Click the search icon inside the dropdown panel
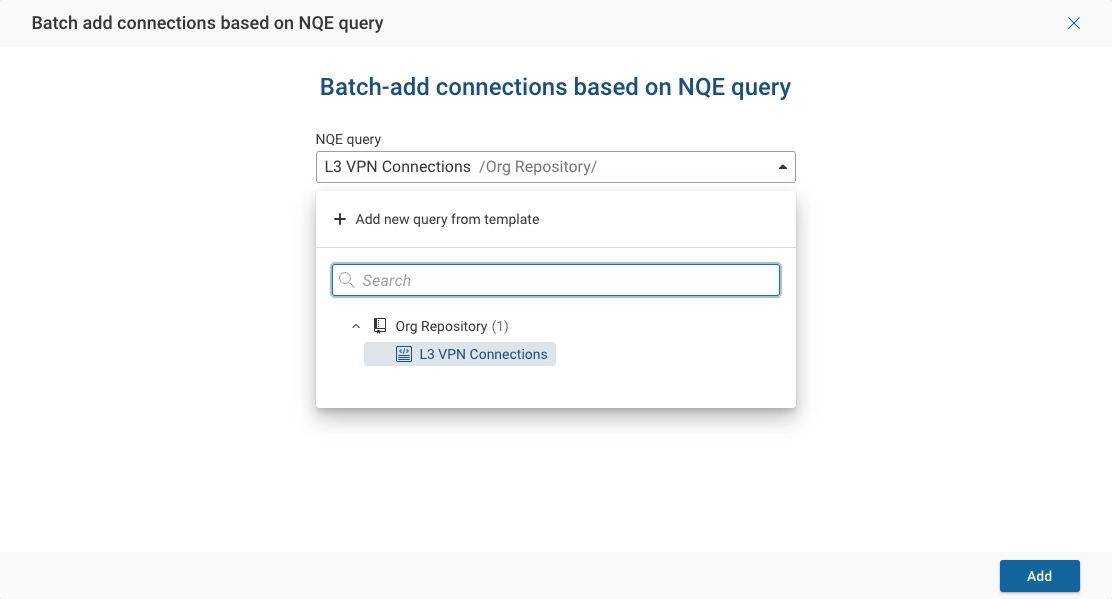Screen dimensions: 1112x599 coord(347,280)
